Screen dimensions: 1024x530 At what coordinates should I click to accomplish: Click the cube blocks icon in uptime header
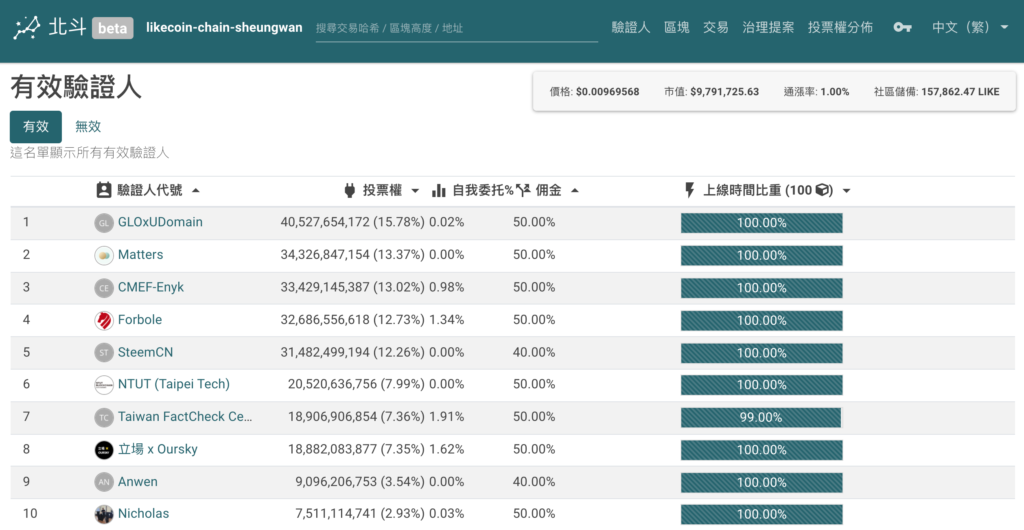tap(823, 191)
